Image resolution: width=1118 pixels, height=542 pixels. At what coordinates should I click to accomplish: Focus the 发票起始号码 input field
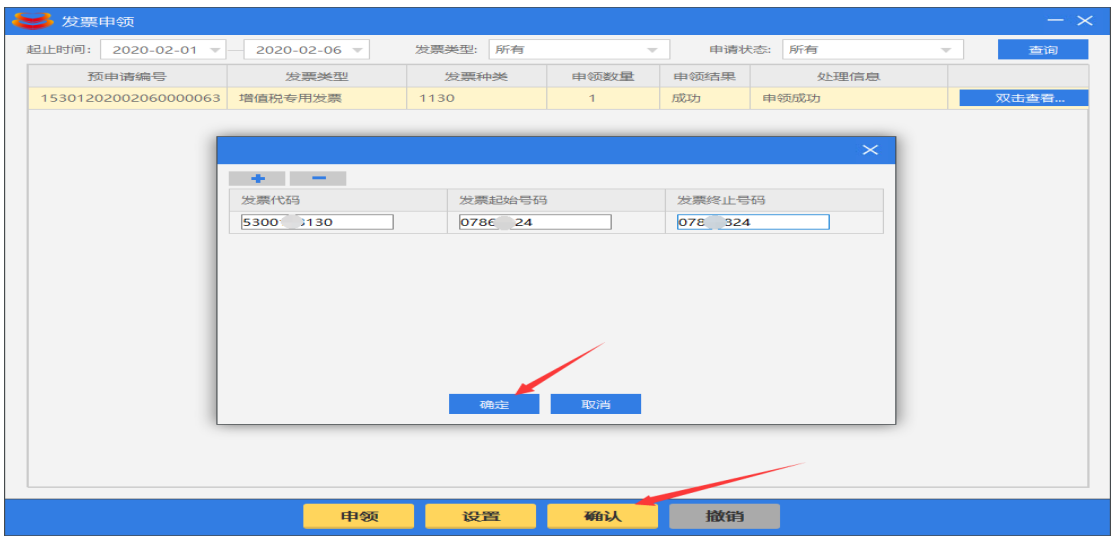click(x=535, y=223)
